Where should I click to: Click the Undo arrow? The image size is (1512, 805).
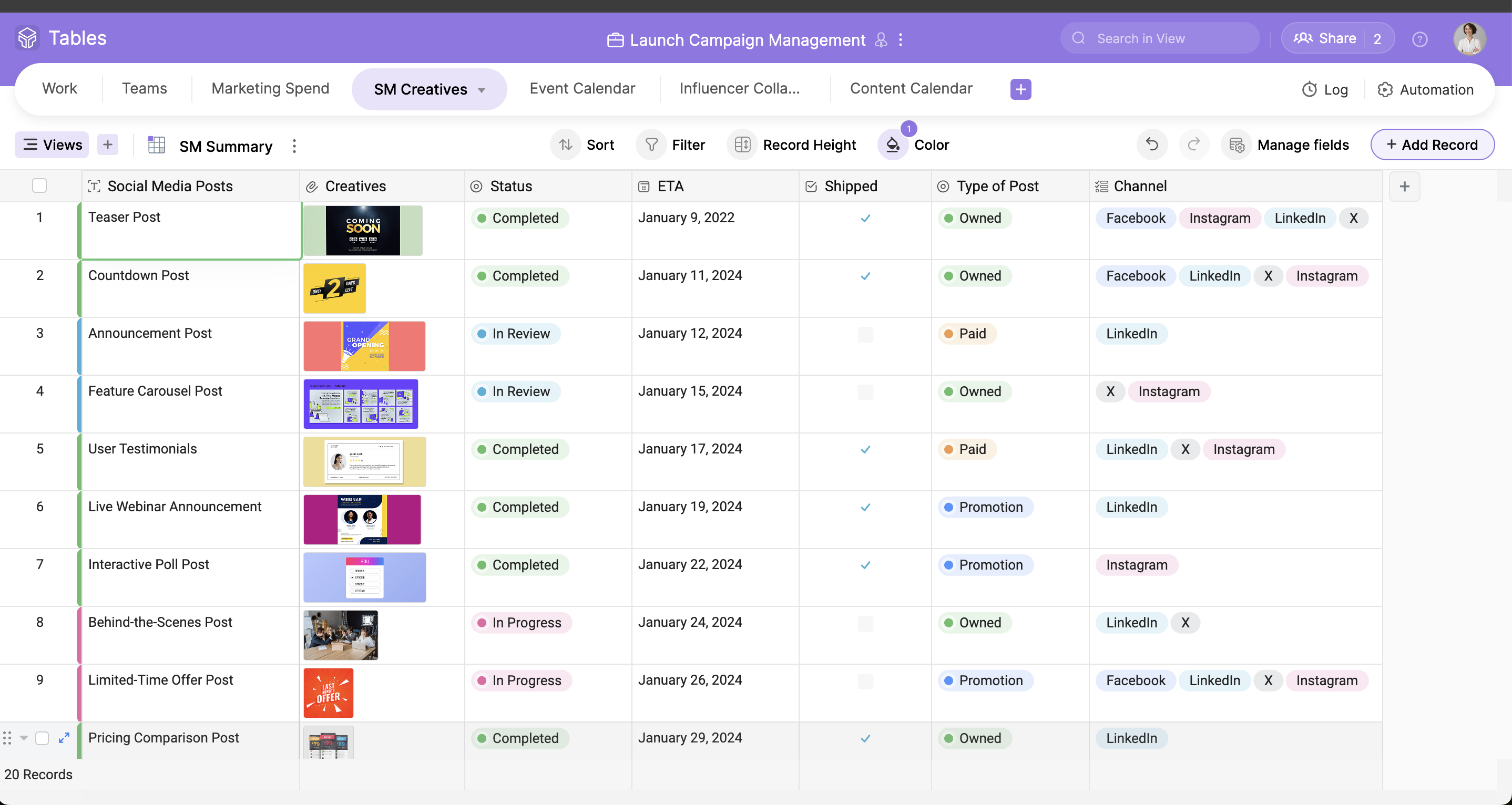tap(1151, 145)
